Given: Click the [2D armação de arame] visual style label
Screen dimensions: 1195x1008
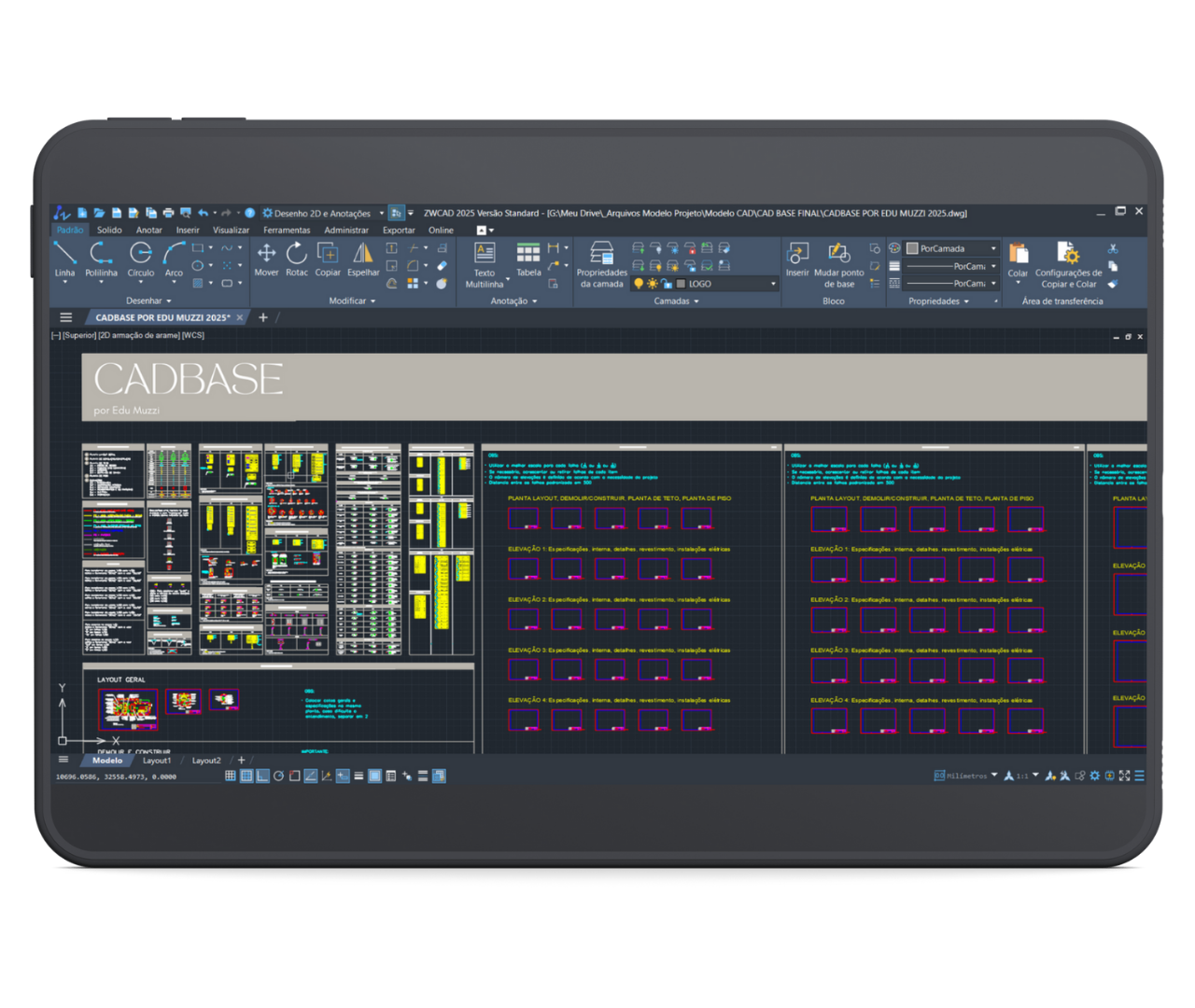Looking at the screenshot, I should (x=138, y=335).
